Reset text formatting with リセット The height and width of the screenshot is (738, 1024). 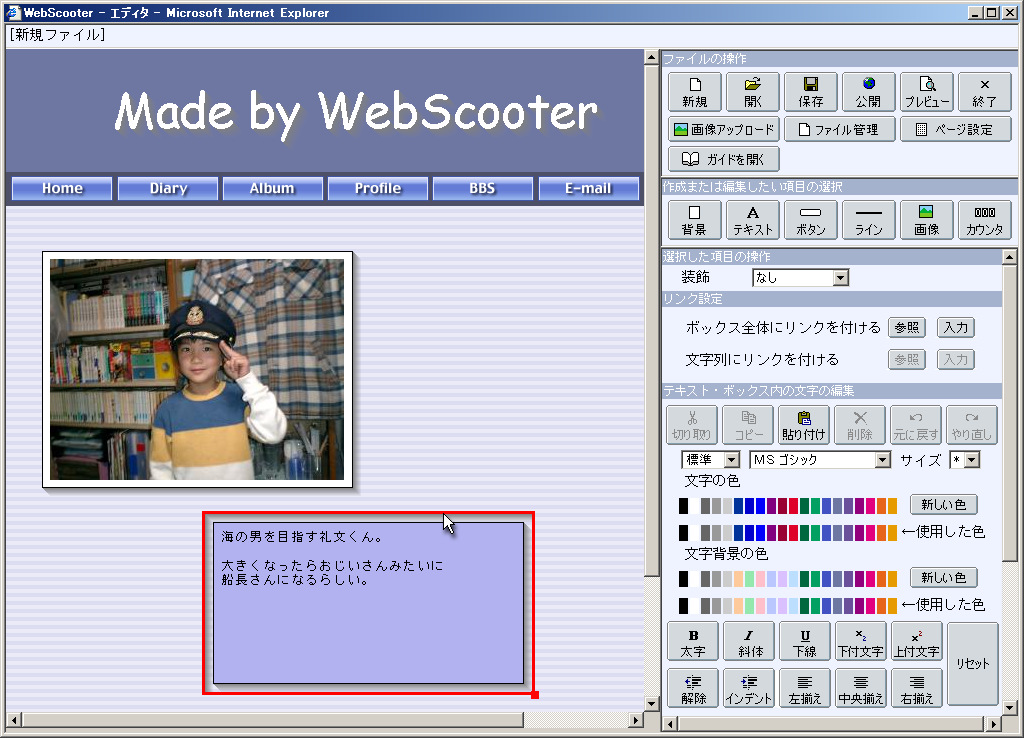973,664
